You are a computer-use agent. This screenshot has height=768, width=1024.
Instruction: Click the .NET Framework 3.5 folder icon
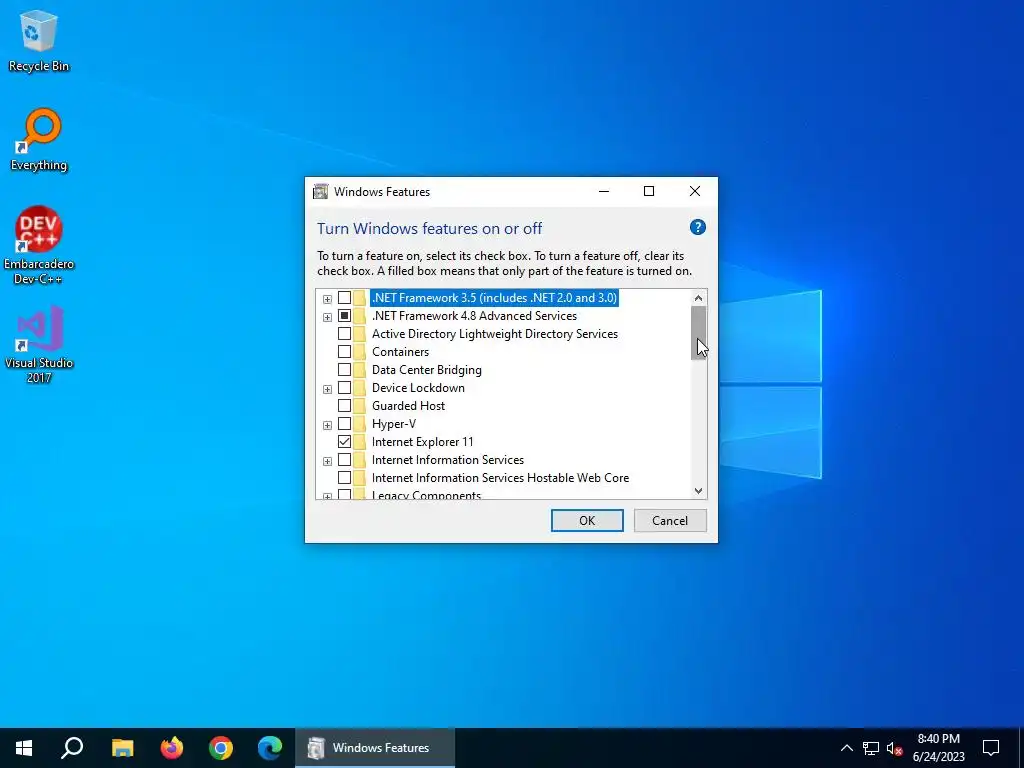tap(360, 298)
